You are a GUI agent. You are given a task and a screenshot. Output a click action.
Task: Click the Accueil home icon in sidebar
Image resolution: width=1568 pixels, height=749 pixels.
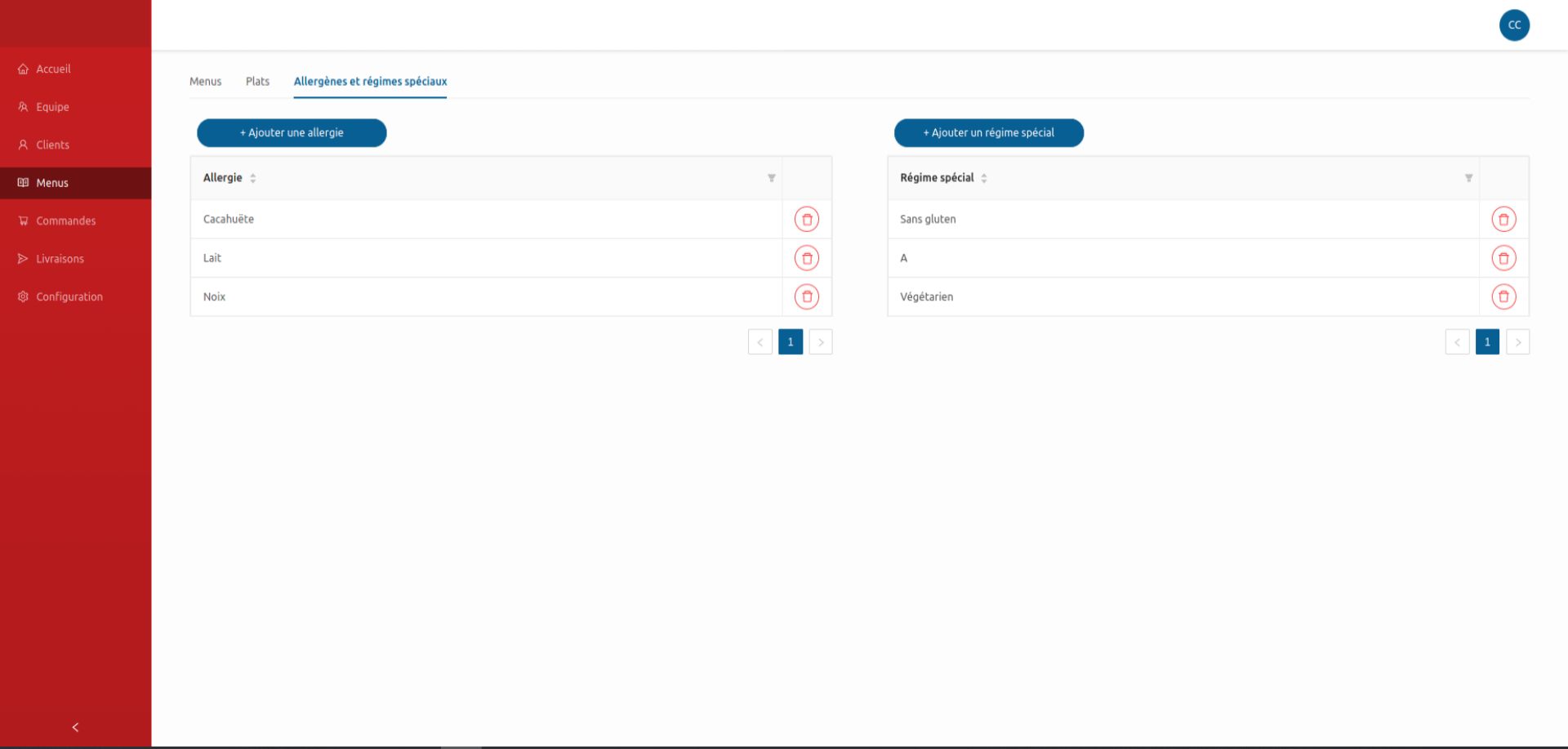[23, 69]
